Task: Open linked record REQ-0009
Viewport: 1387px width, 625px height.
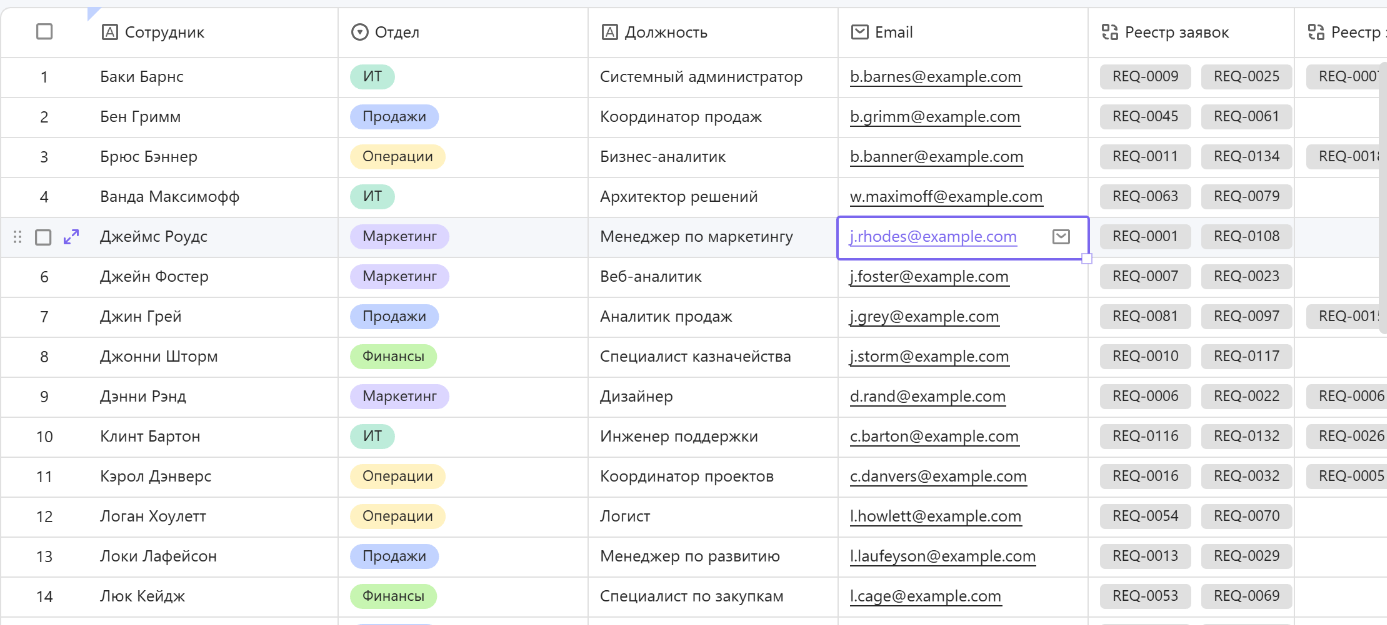Action: tap(1145, 77)
